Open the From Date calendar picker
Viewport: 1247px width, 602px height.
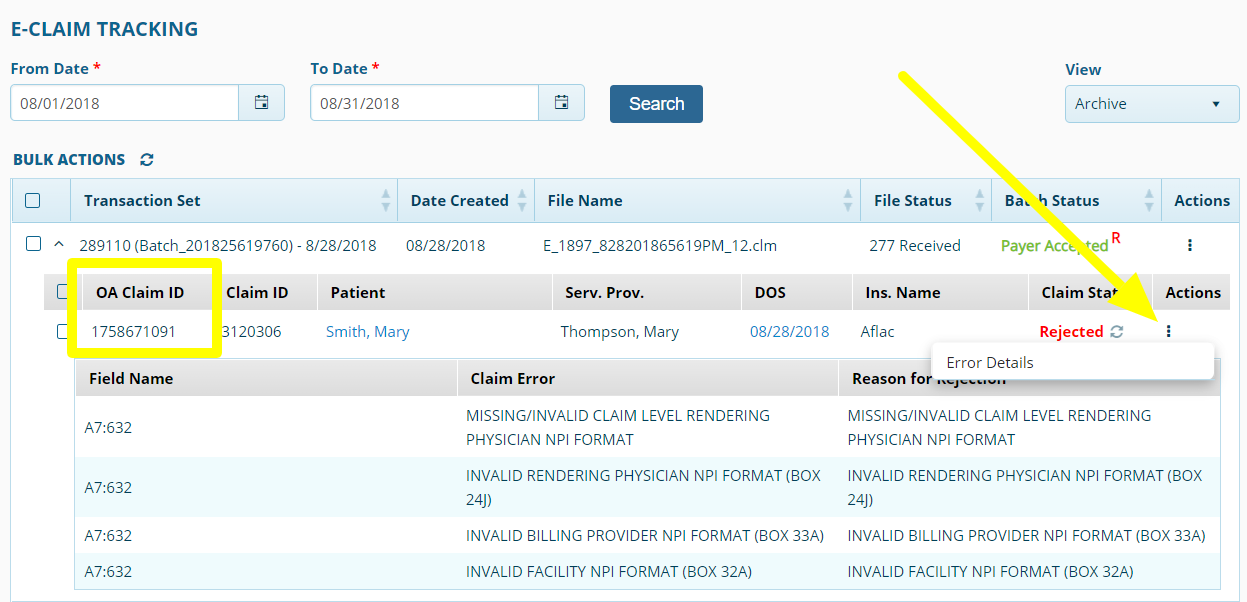point(261,103)
